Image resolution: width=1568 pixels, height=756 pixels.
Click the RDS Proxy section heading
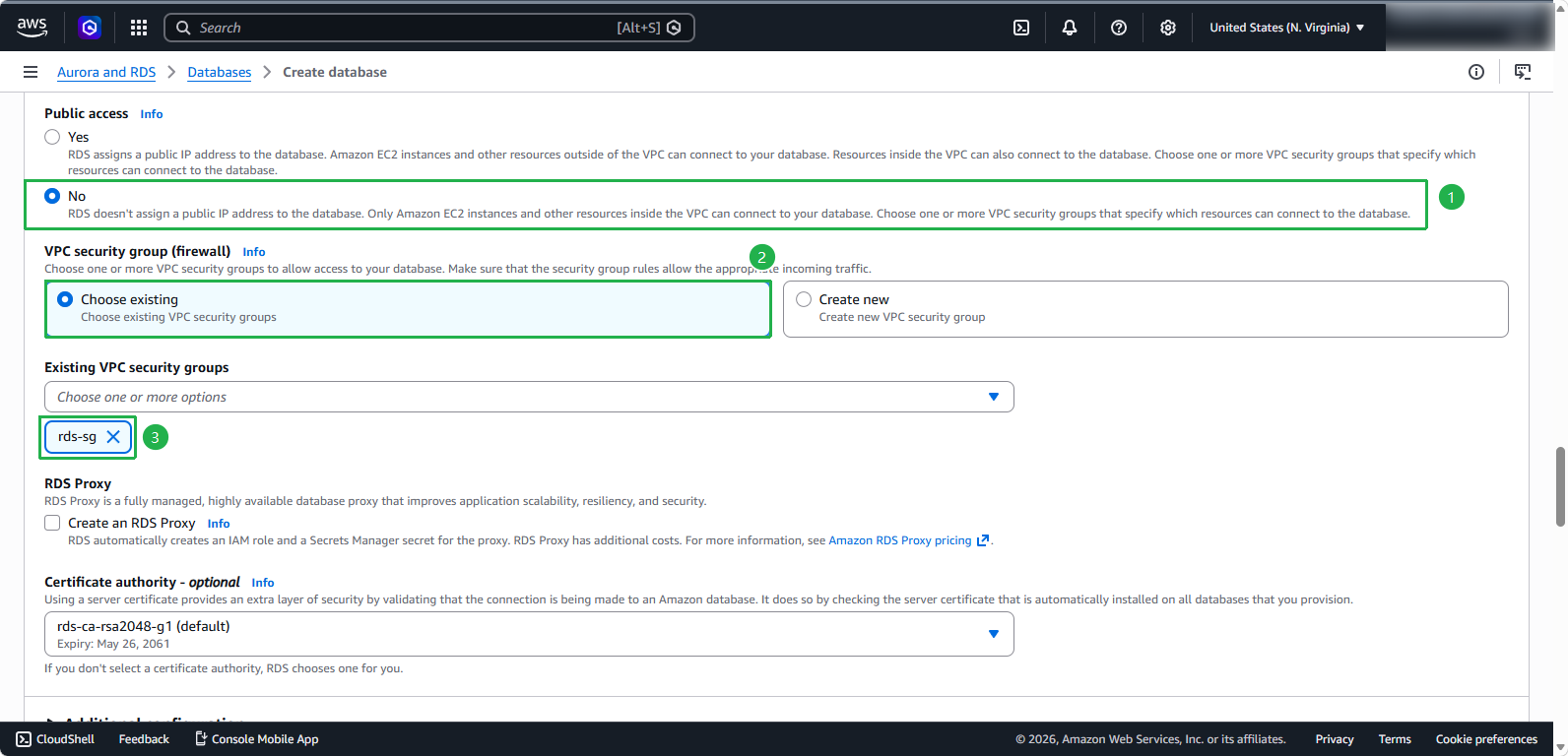pyautogui.click(x=78, y=483)
